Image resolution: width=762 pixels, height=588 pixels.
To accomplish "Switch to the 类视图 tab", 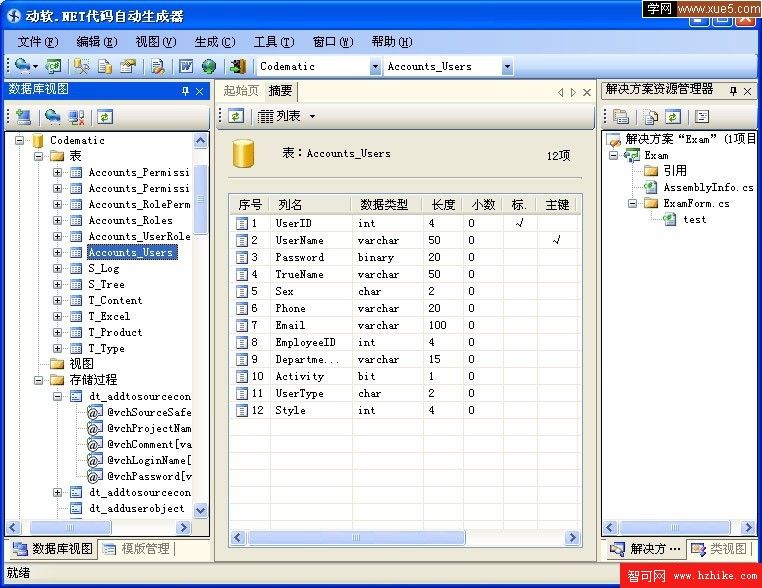I will pos(719,549).
